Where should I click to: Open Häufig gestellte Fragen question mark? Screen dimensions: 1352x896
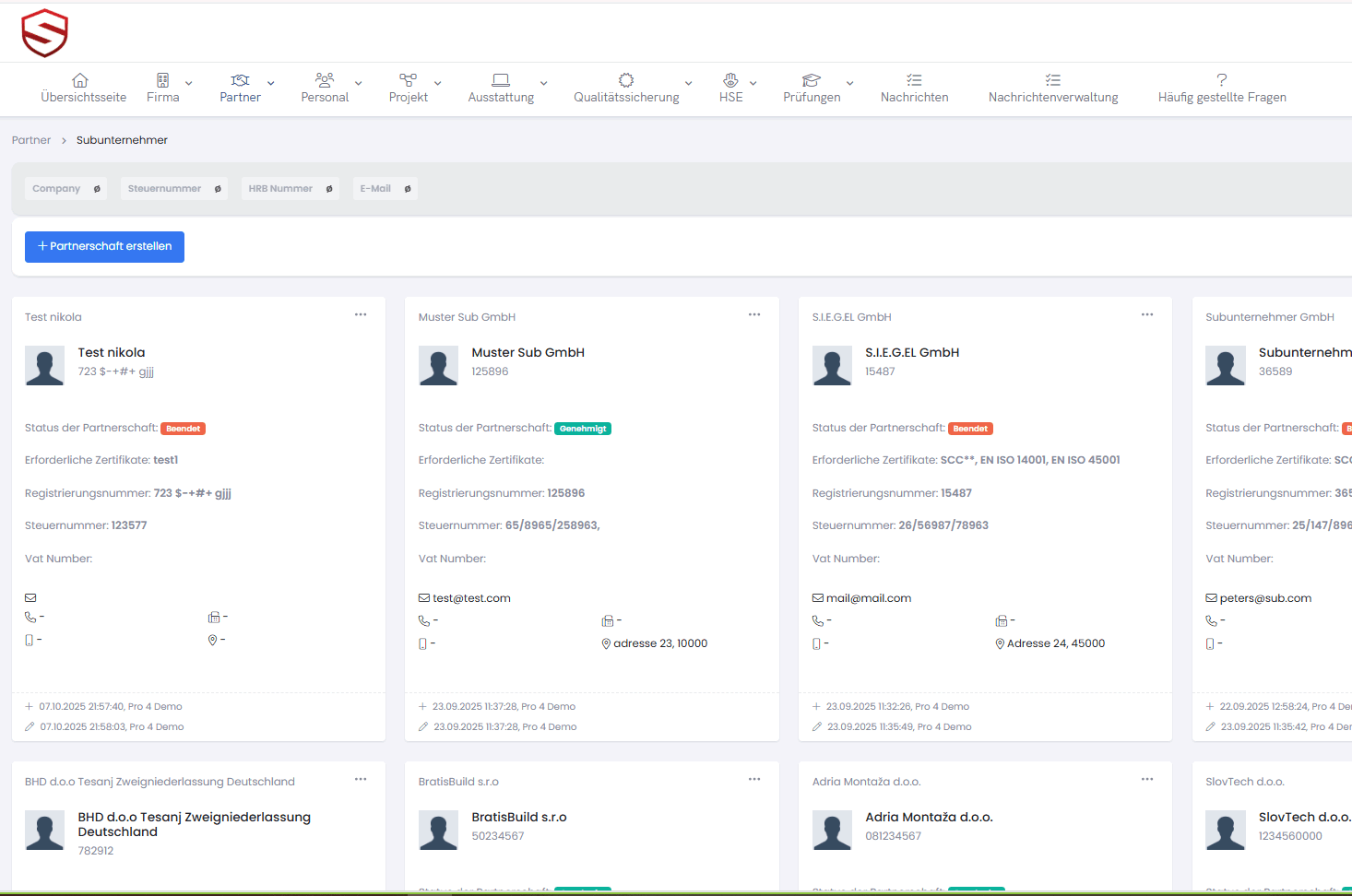tap(1221, 80)
